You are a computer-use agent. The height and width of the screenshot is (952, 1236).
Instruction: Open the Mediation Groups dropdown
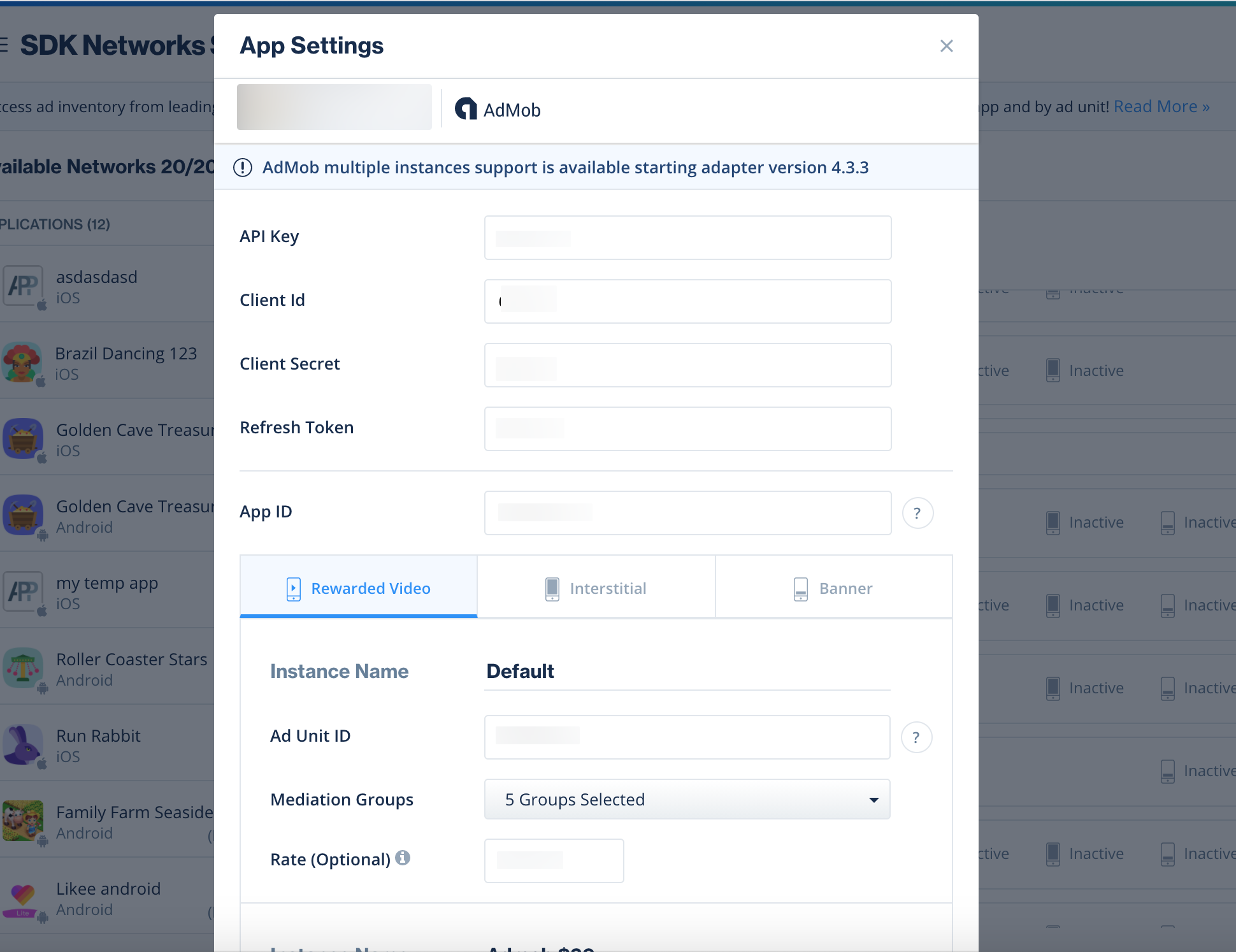(687, 800)
